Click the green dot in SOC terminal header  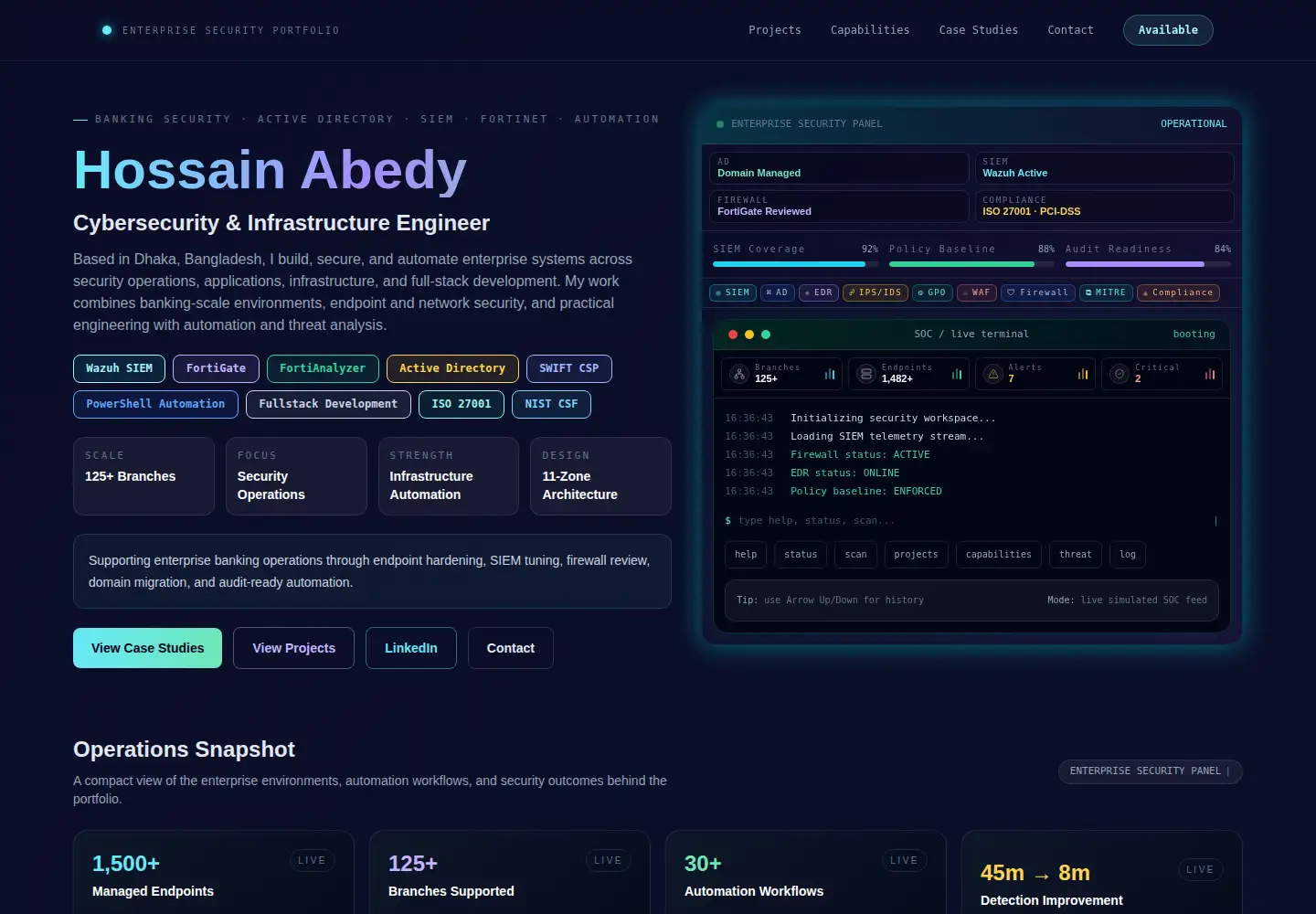point(766,335)
